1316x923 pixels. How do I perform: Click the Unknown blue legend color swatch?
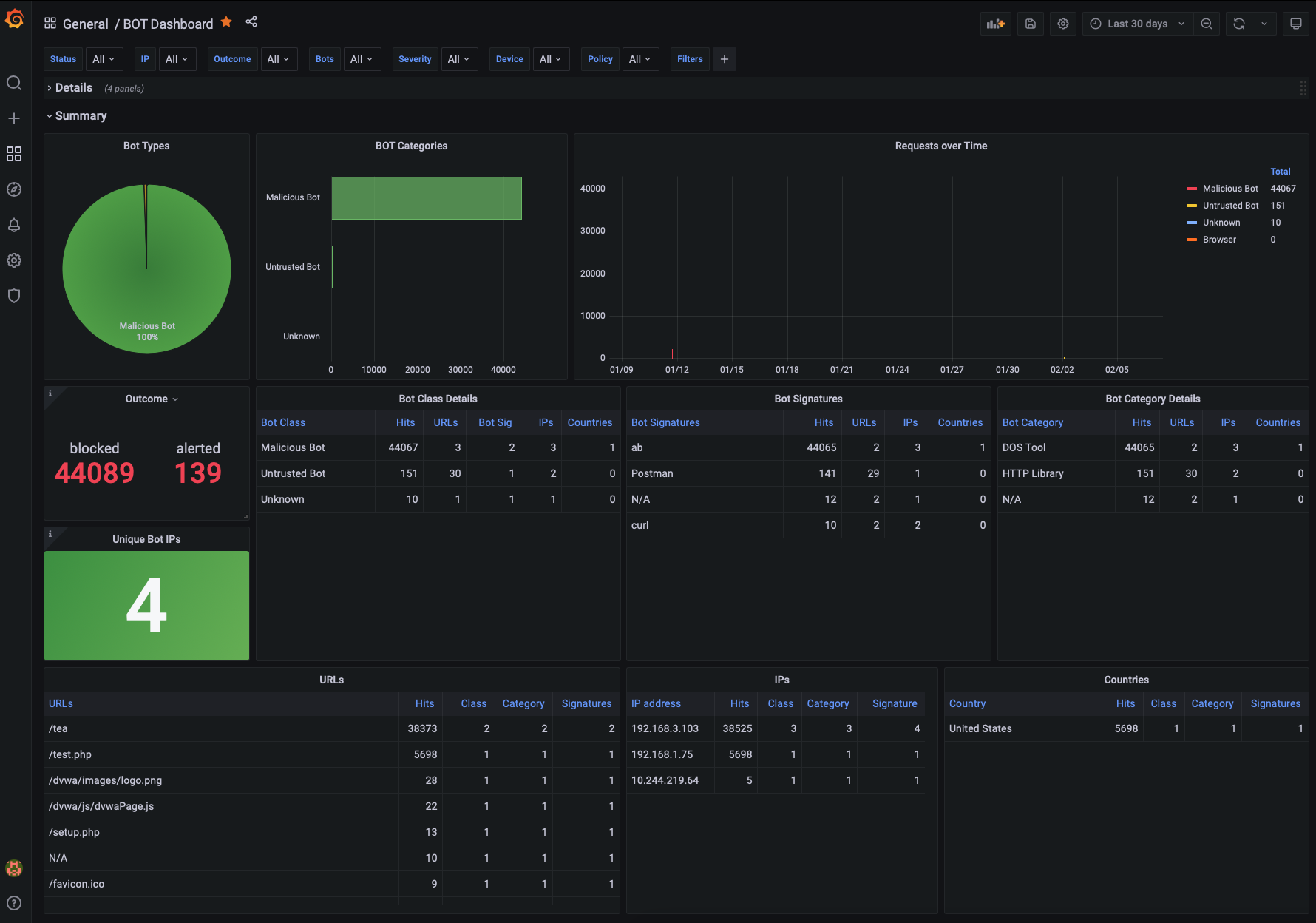point(1191,223)
